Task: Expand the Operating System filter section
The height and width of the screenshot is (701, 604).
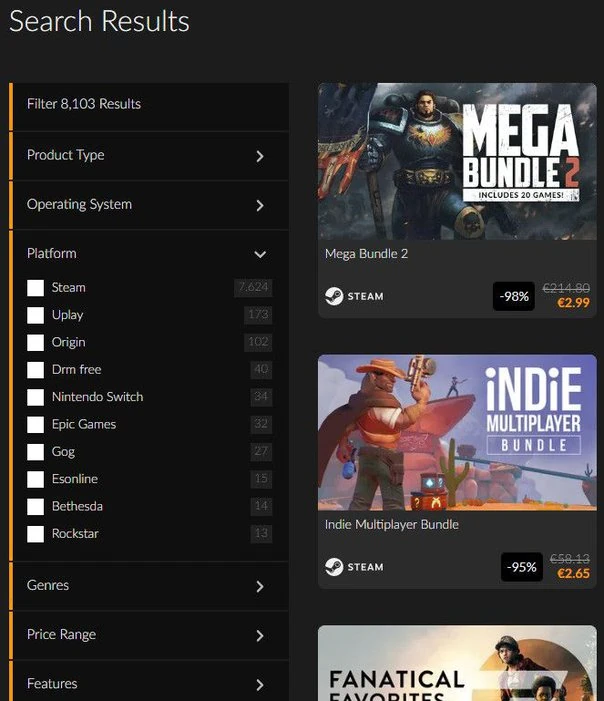Action: [x=260, y=205]
